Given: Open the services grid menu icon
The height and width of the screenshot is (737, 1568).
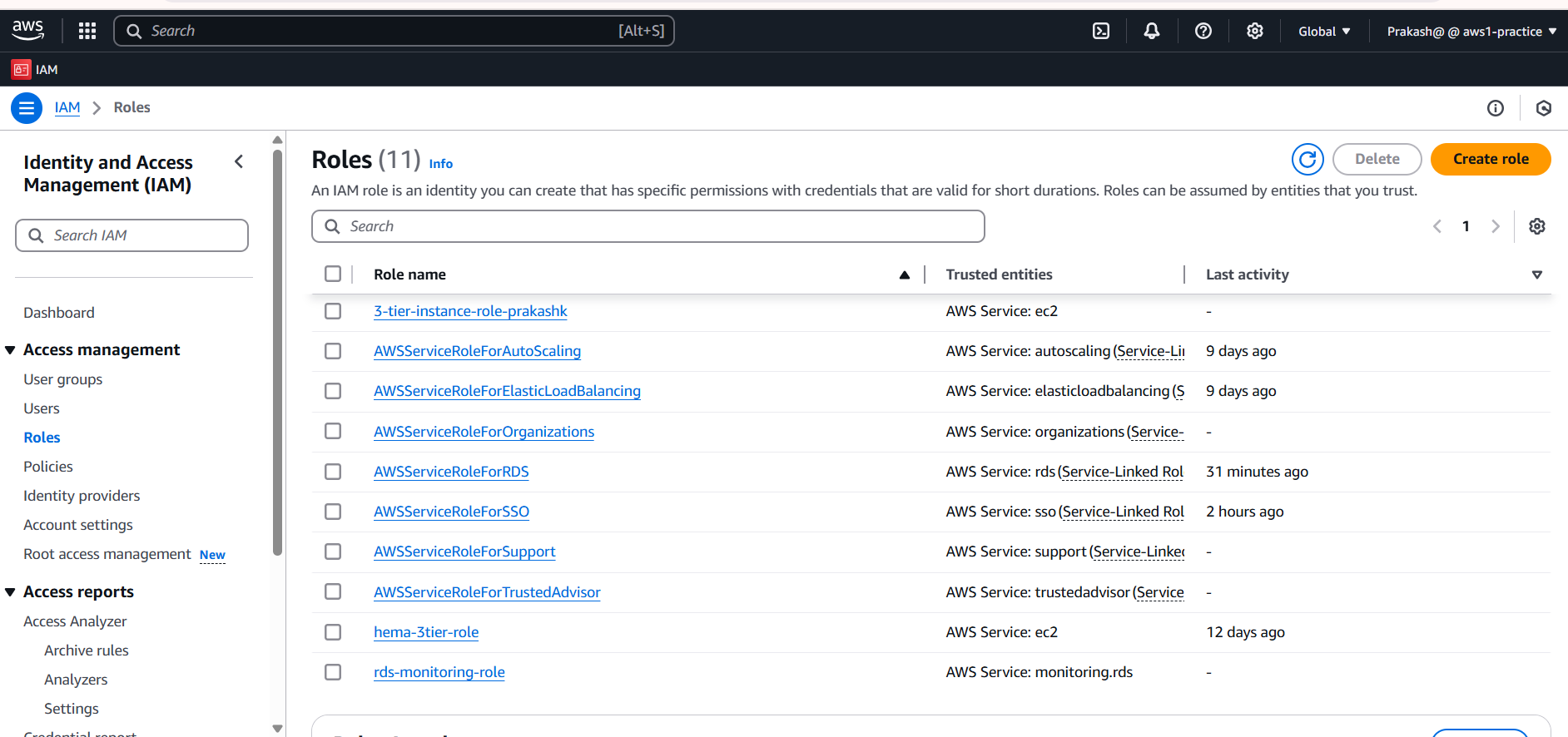Looking at the screenshot, I should point(87,31).
